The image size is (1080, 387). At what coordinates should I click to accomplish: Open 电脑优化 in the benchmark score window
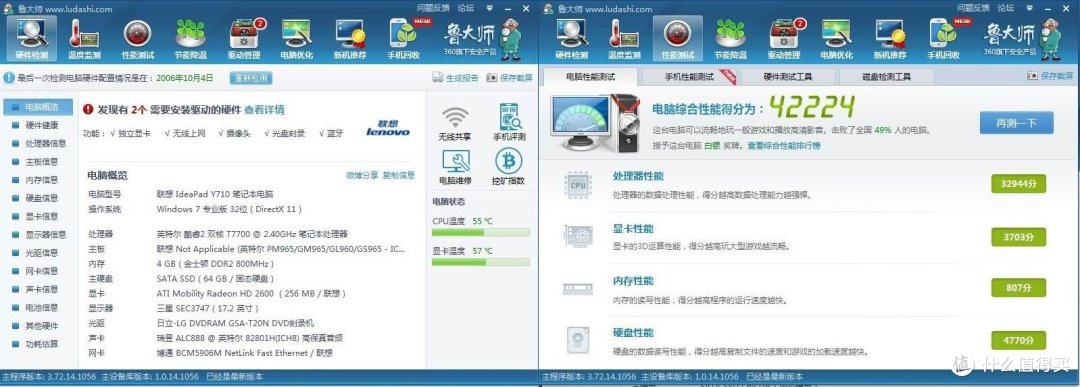(837, 39)
